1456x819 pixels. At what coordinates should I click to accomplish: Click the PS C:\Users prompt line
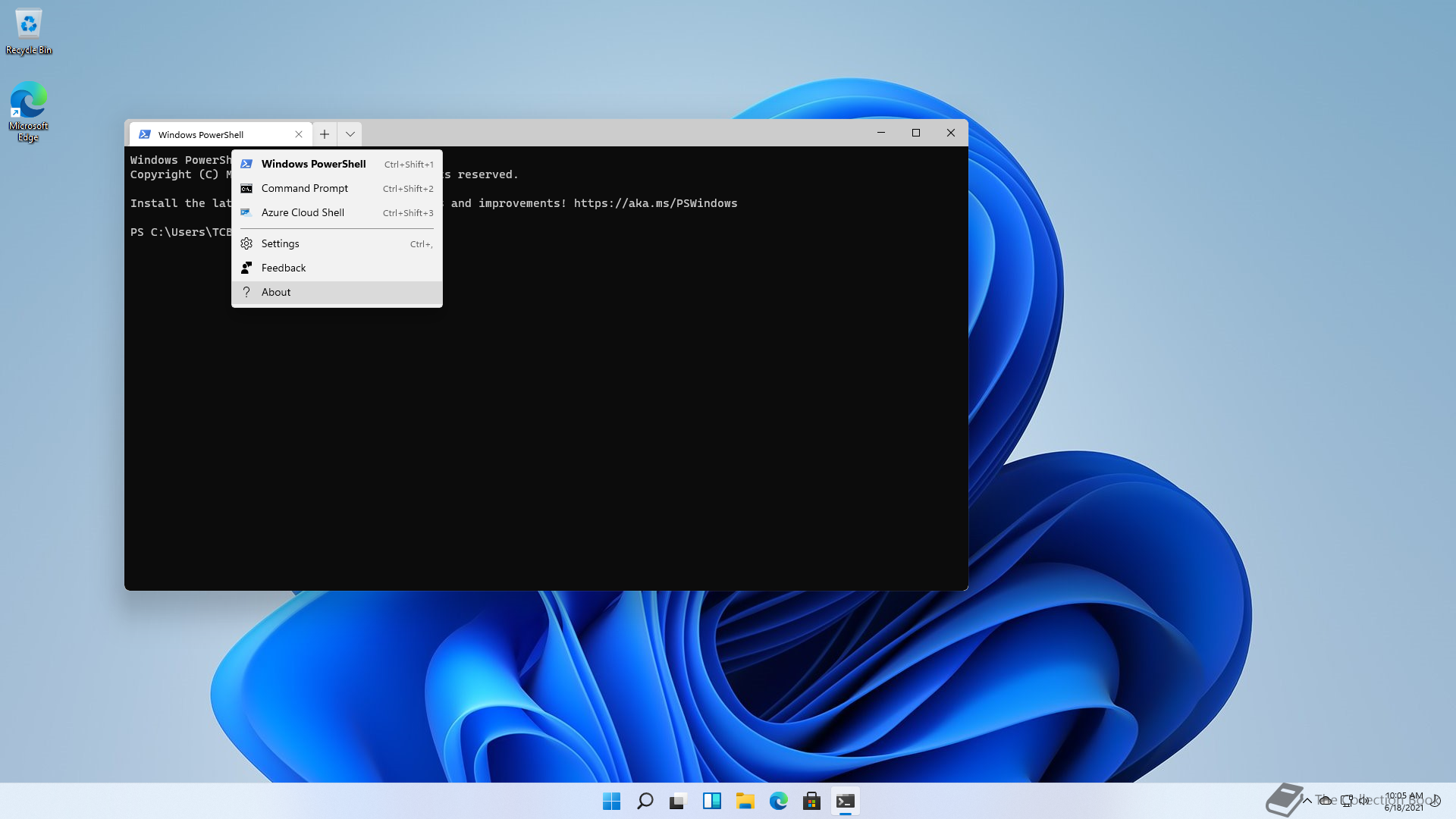180,232
